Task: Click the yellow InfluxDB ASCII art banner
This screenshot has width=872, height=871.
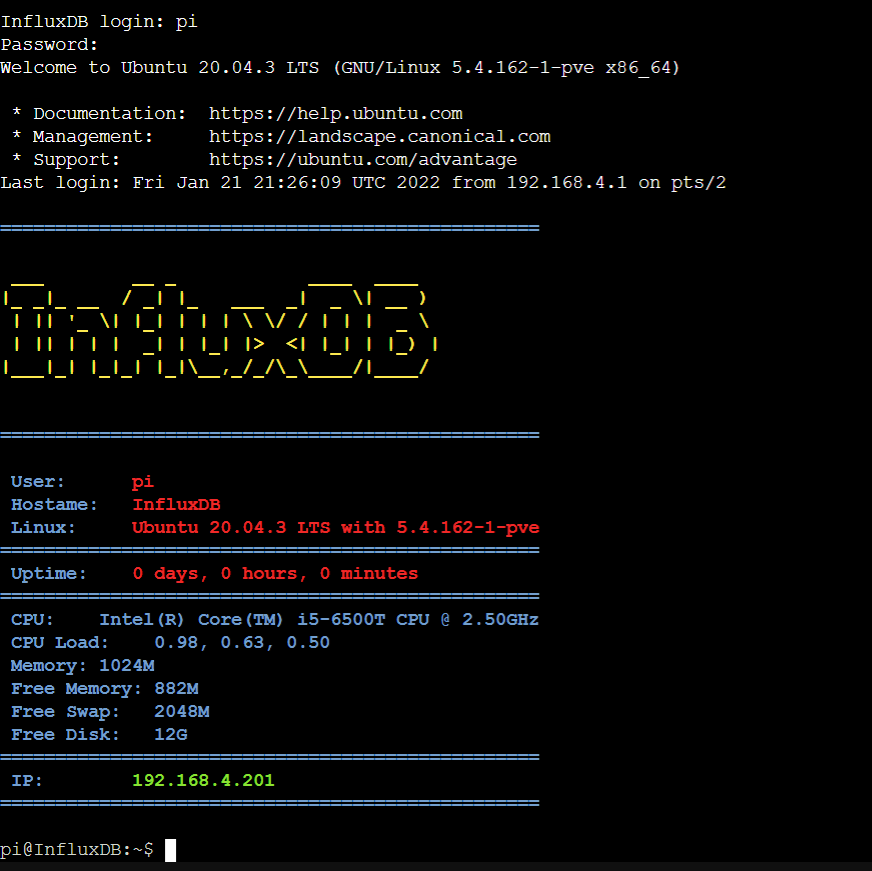Action: [221, 330]
